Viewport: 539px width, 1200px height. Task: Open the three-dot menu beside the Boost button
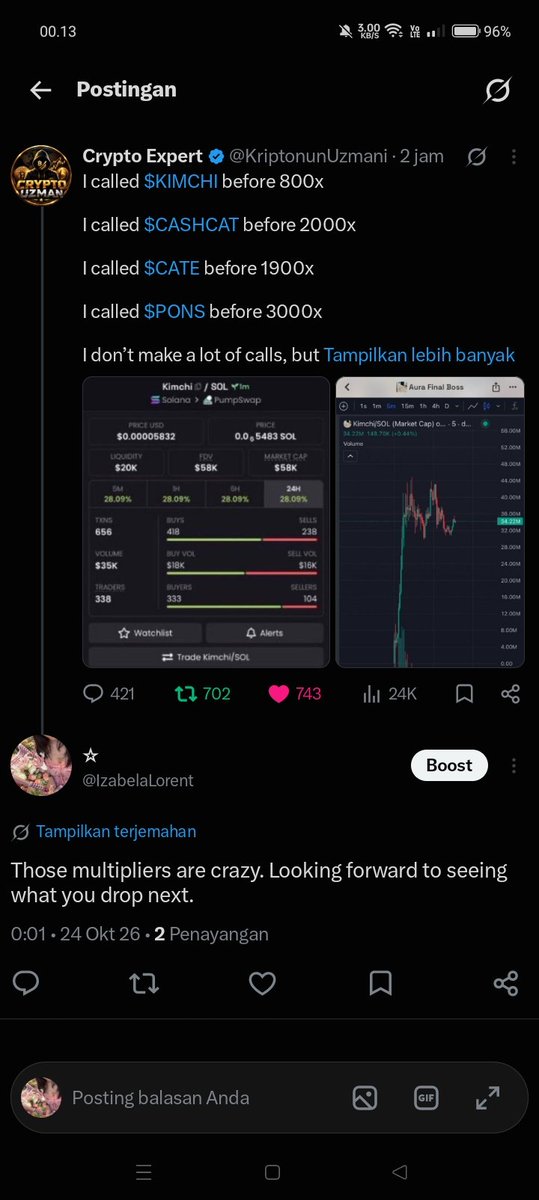[513, 765]
